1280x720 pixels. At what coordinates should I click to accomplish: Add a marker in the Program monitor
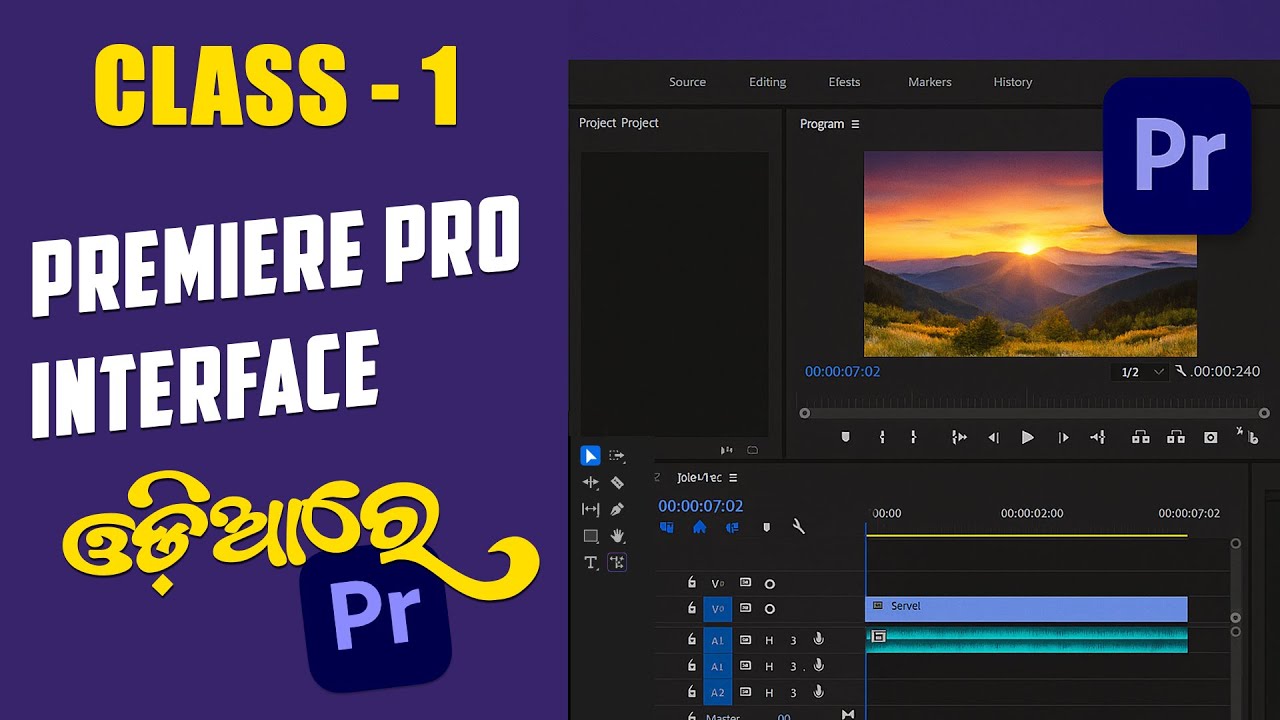point(845,437)
